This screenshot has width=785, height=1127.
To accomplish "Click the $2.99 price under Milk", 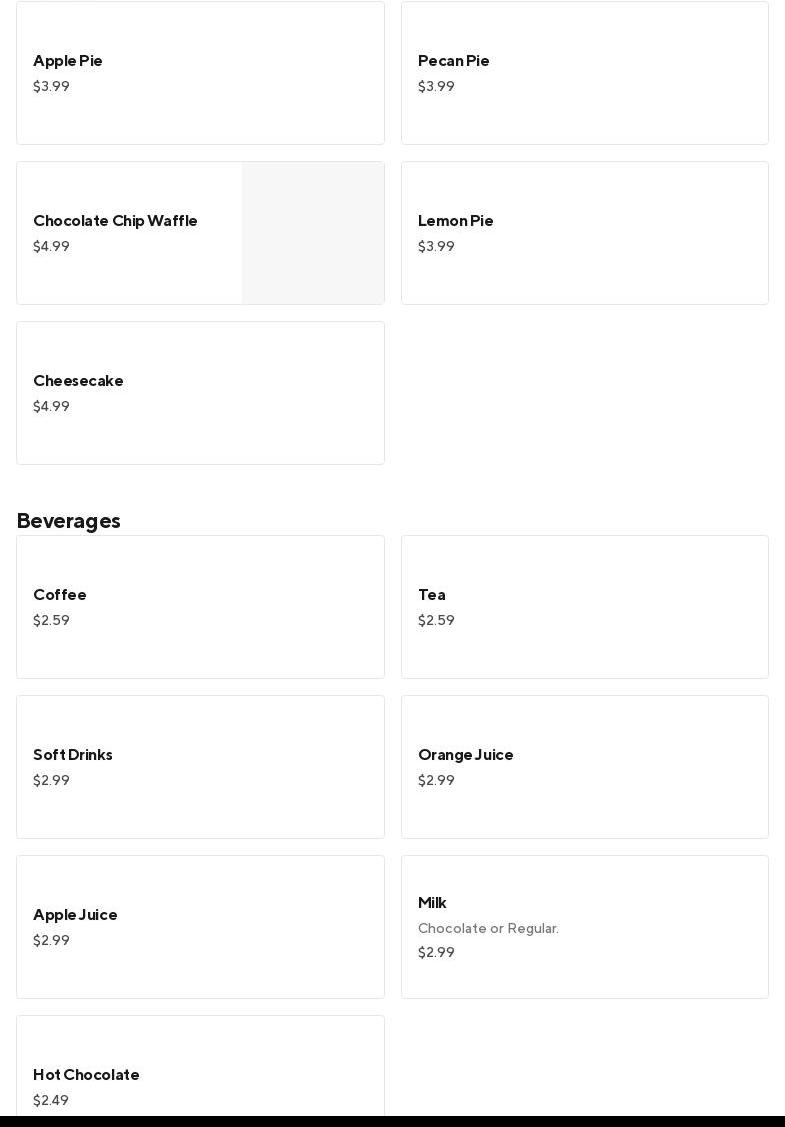I will coord(436,953).
